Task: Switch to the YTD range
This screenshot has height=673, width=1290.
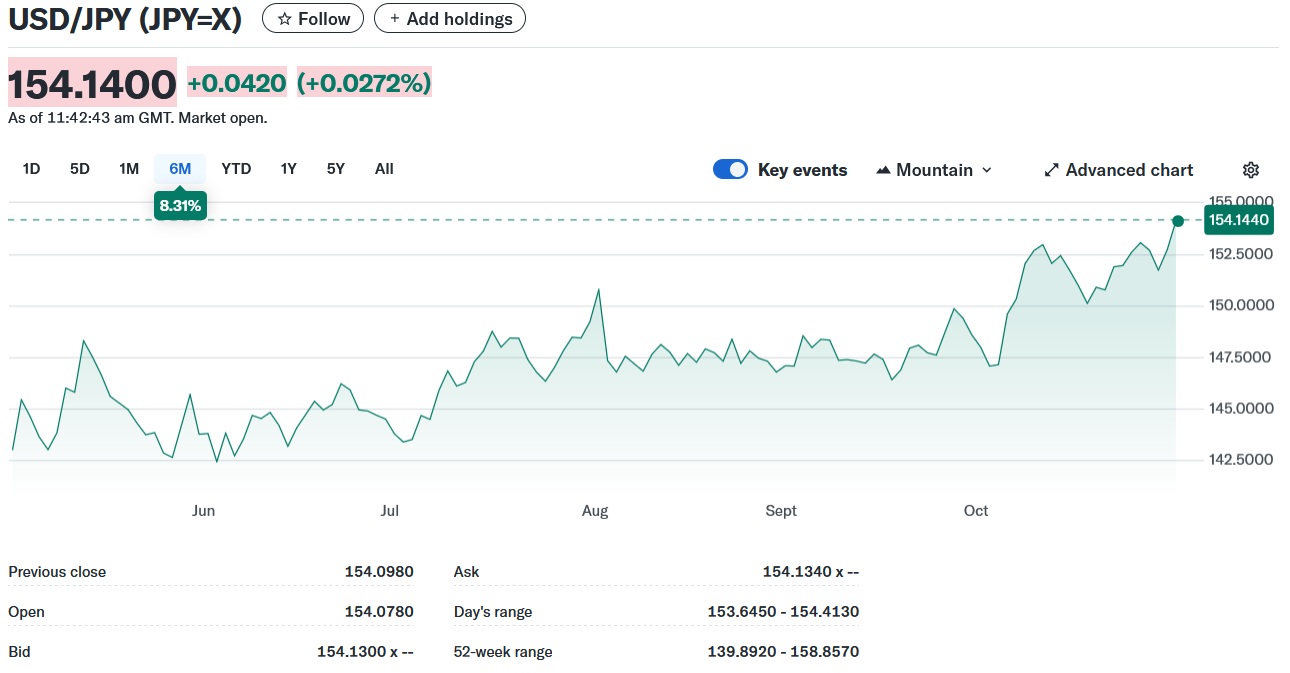Action: (236, 169)
